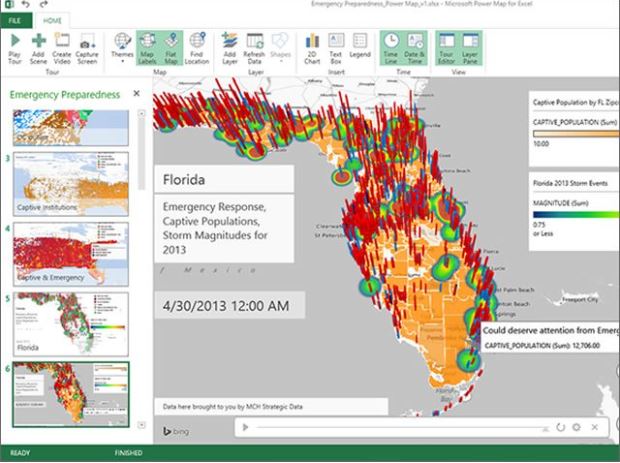Image resolution: width=620 pixels, height=463 pixels.
Task: Open the Themes dropdown
Action: 122,48
